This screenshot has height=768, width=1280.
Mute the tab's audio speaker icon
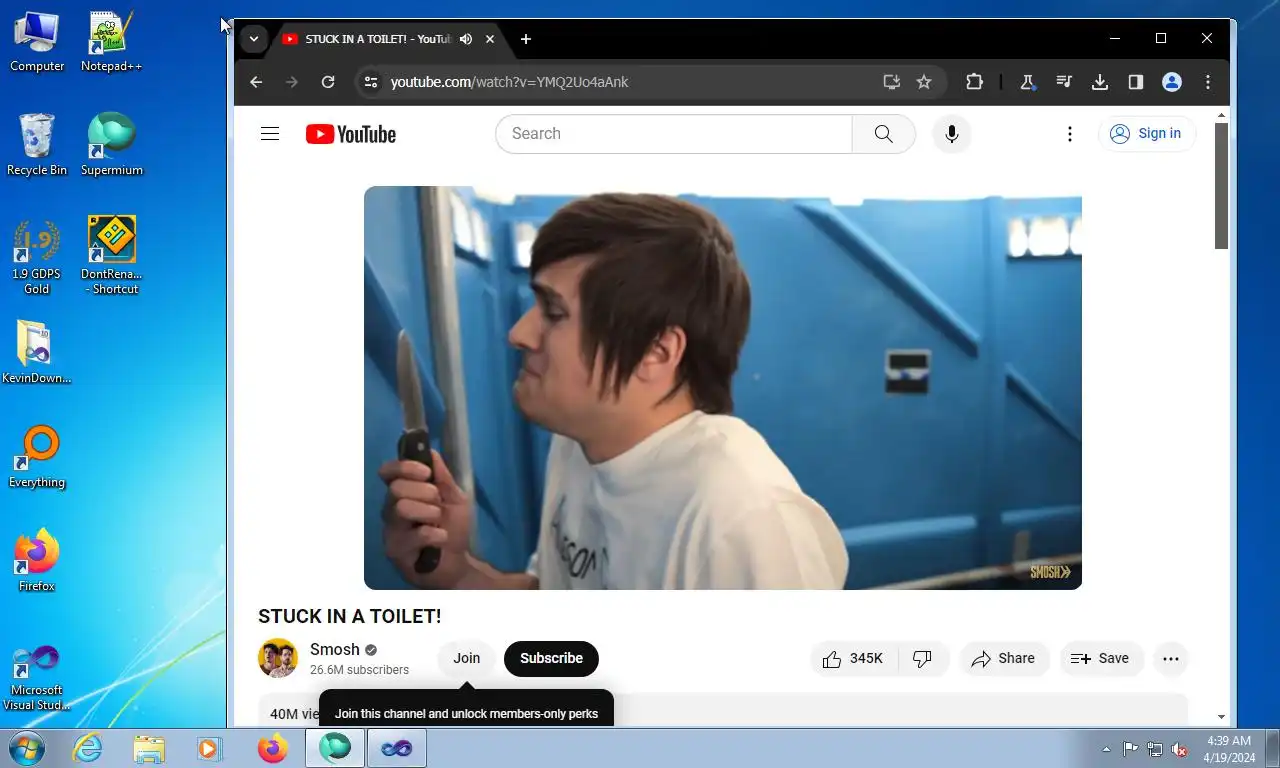coord(466,39)
